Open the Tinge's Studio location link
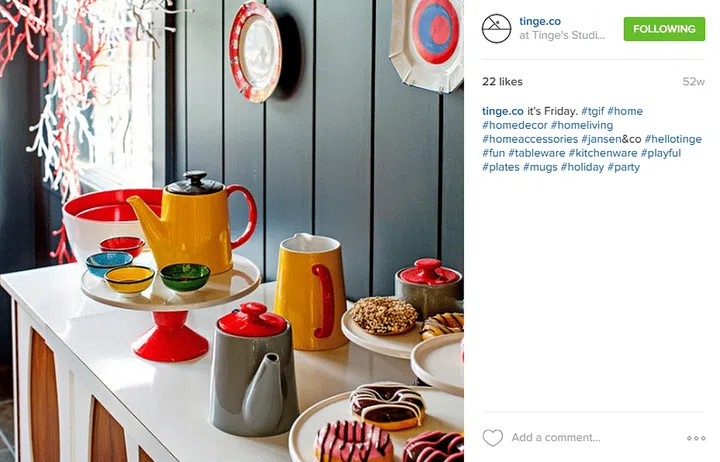The height and width of the screenshot is (462, 720). [x=562, y=35]
